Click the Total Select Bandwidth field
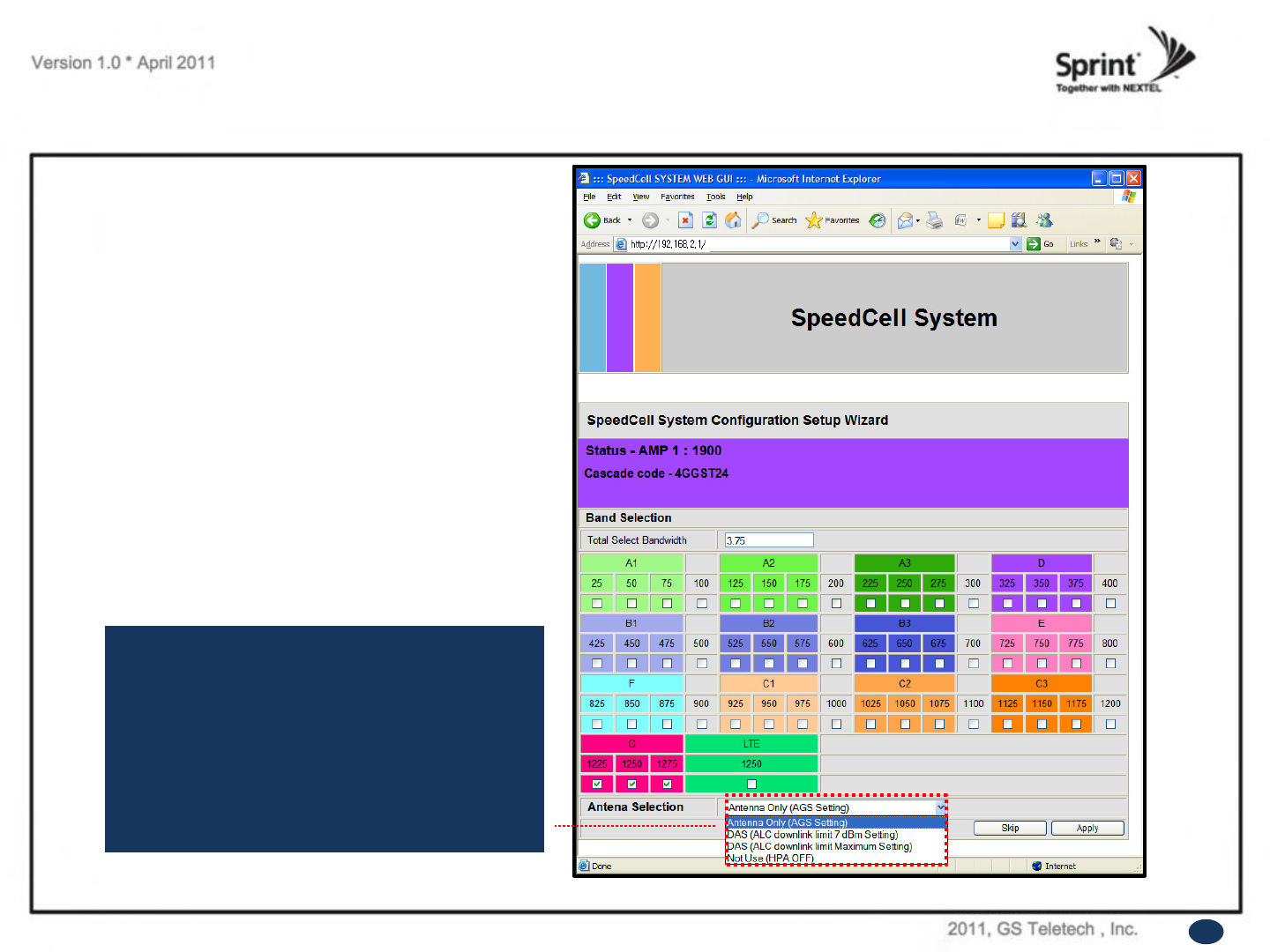The image size is (1270, 952). [x=769, y=540]
